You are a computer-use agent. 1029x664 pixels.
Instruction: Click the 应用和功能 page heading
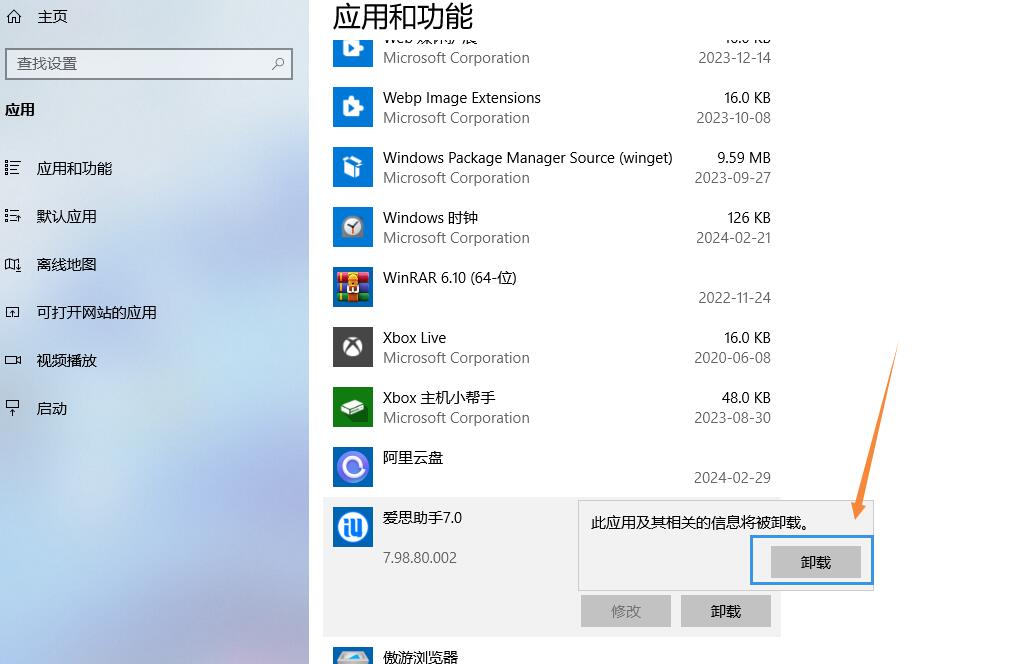click(402, 16)
